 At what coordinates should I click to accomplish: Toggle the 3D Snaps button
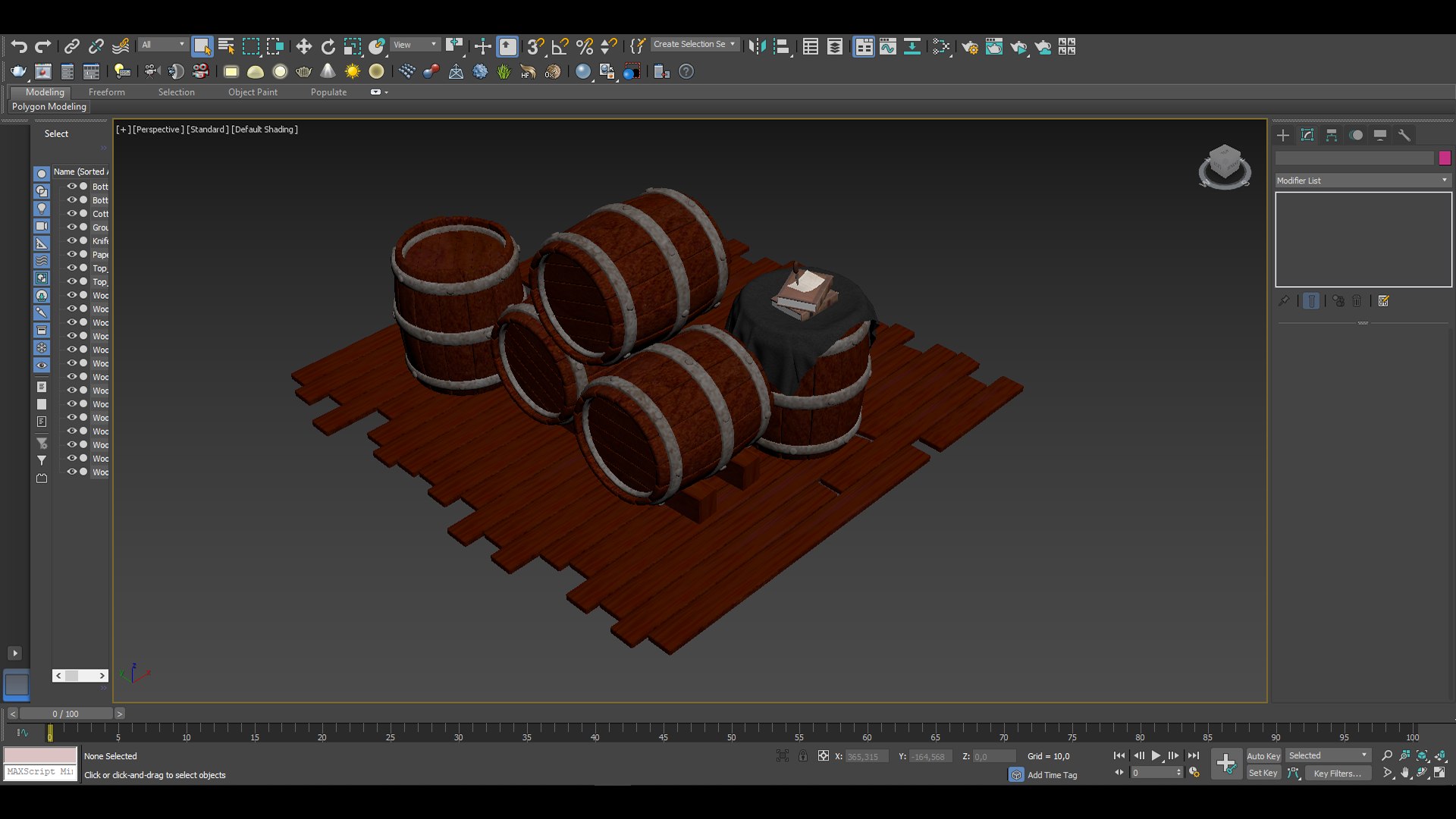535,46
